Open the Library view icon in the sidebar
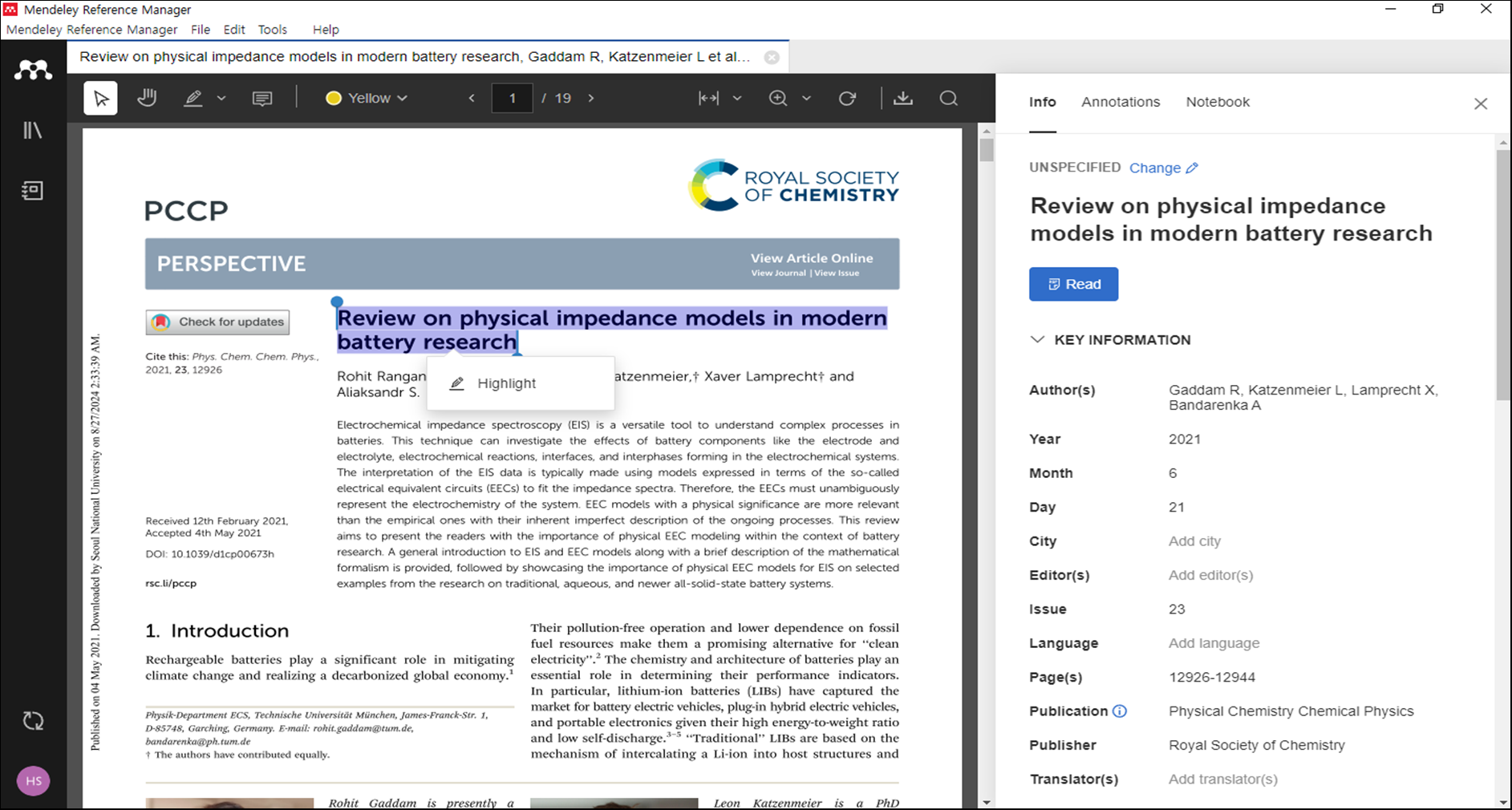The image size is (1512, 810). pyautogui.click(x=33, y=130)
